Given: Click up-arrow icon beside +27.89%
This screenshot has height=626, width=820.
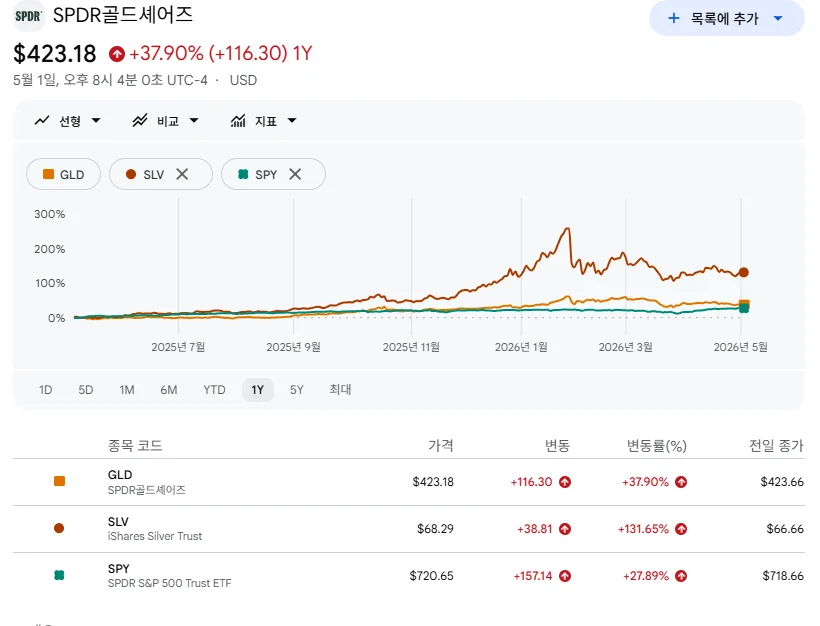Looking at the screenshot, I should (x=681, y=576).
